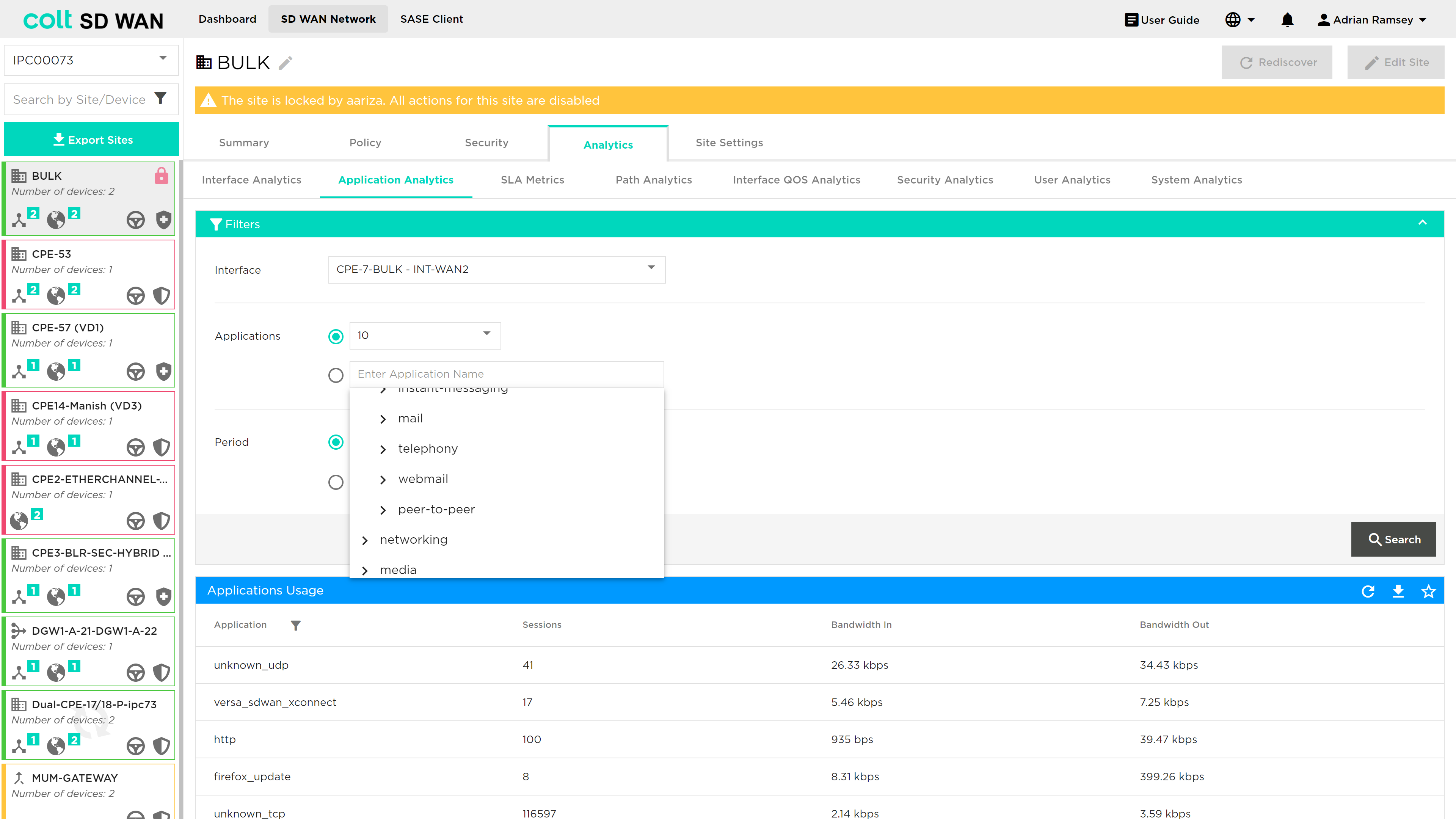
Task: Click the steering wheel icon on BULK card
Action: pos(136,220)
